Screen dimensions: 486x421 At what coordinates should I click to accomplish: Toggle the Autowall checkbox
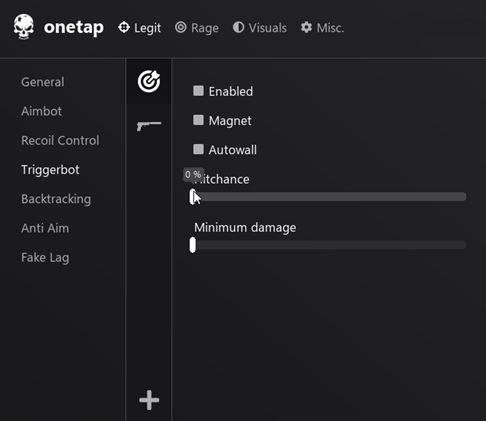pos(198,149)
